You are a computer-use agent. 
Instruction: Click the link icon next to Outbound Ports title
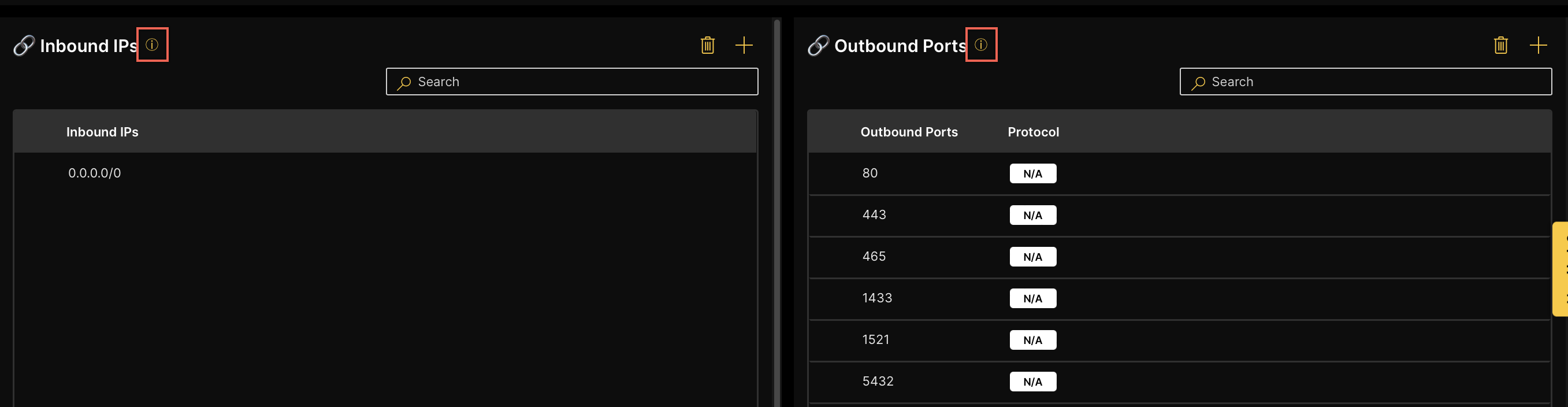[x=818, y=46]
